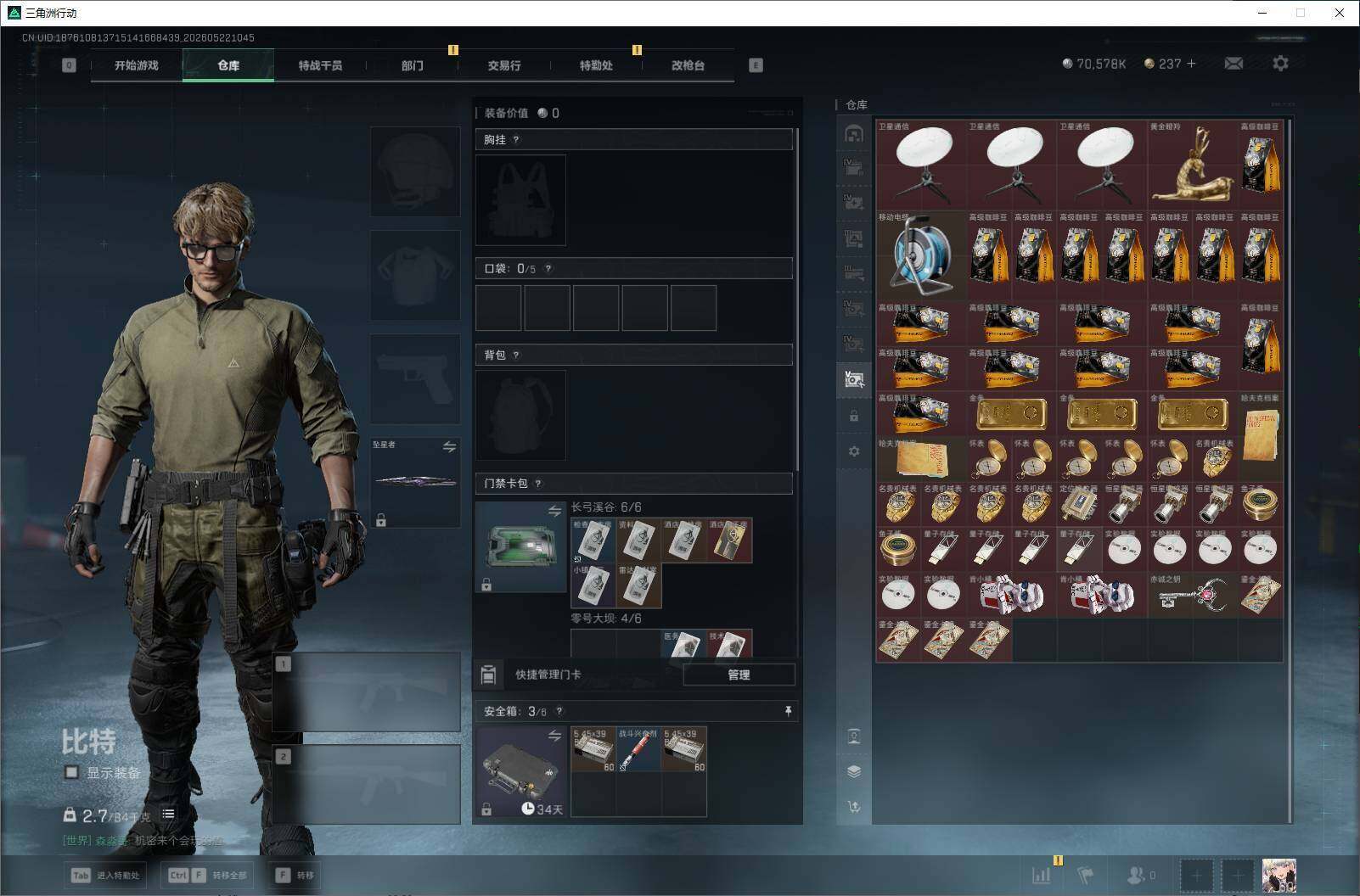Click the 零号大坝: 4/6 label
The width and height of the screenshot is (1360, 896).
coord(606,619)
